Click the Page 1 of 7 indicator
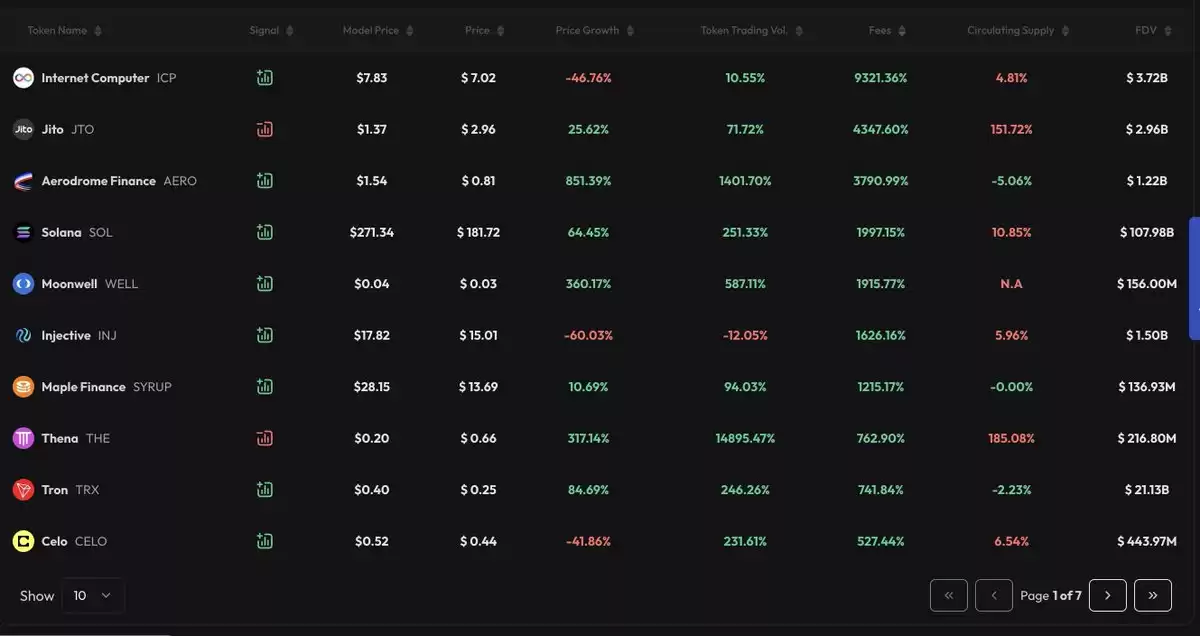Viewport: 1200px width, 636px height. (1051, 595)
